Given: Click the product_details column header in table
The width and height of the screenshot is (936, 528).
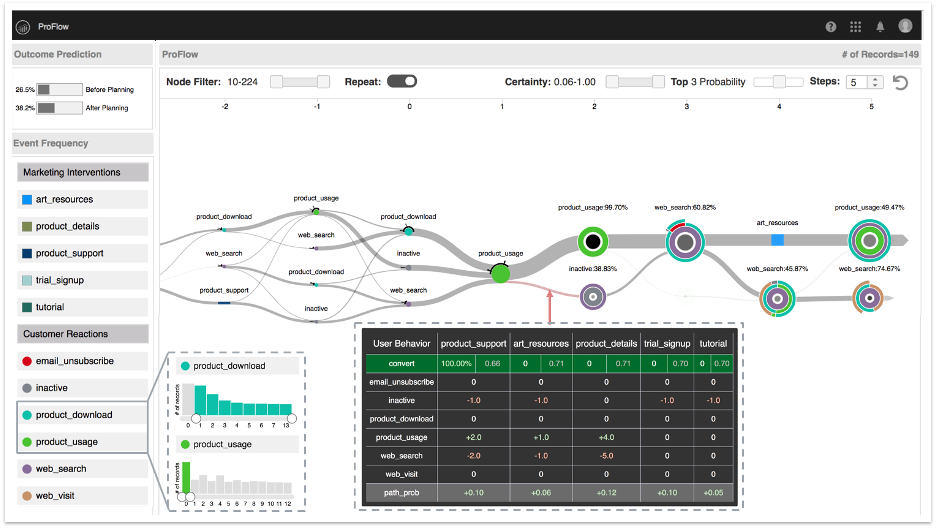Looking at the screenshot, I should coord(605,343).
